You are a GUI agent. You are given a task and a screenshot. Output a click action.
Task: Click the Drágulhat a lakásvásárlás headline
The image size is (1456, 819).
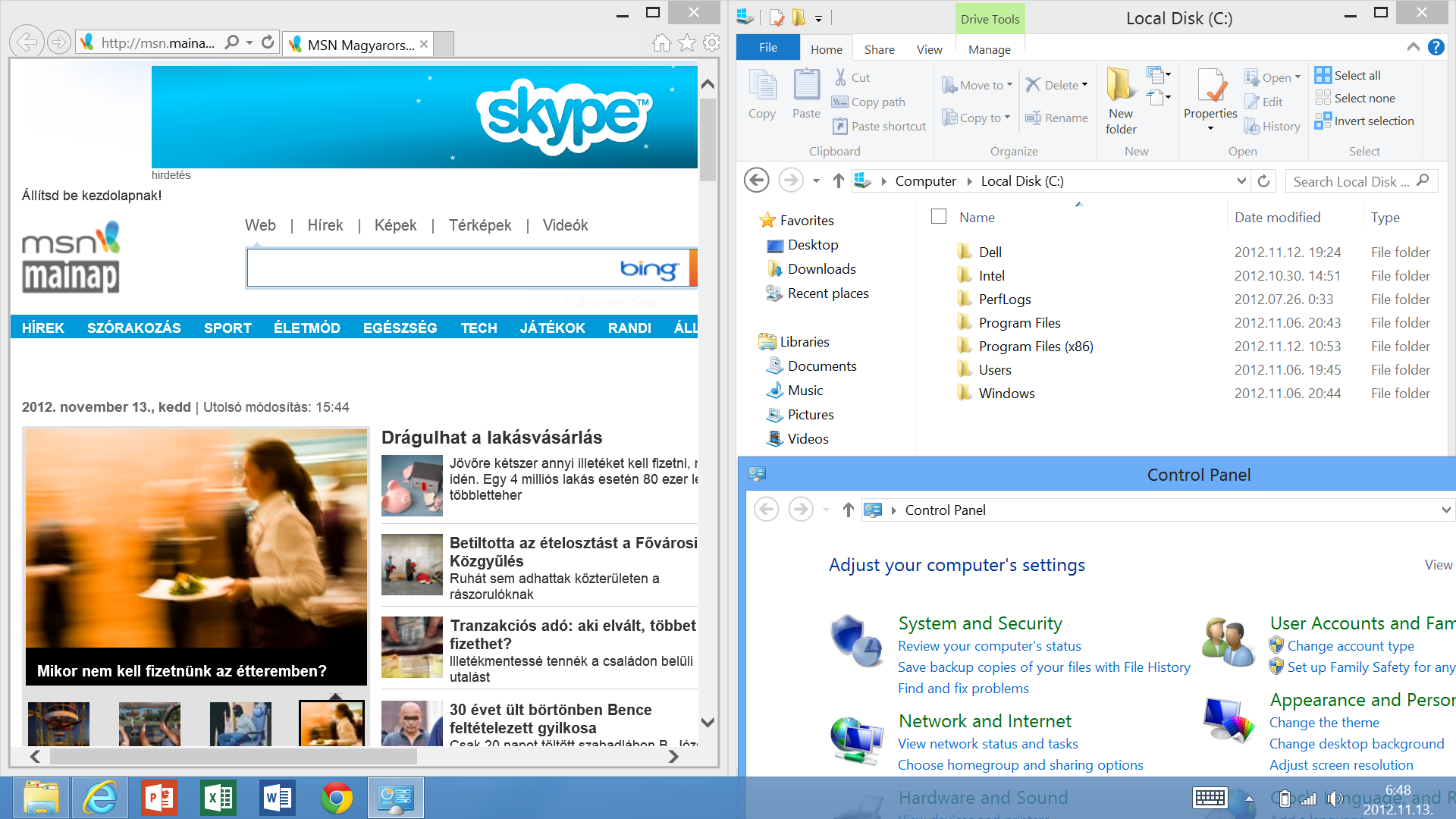(x=491, y=438)
